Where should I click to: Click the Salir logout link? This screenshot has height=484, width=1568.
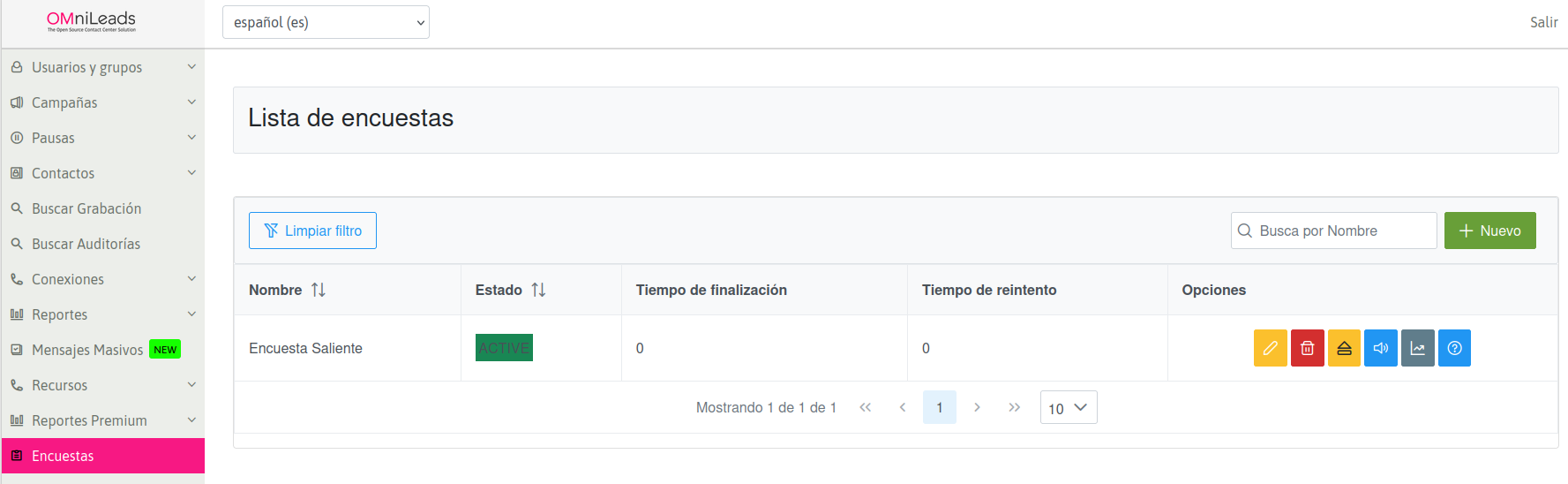click(1543, 22)
